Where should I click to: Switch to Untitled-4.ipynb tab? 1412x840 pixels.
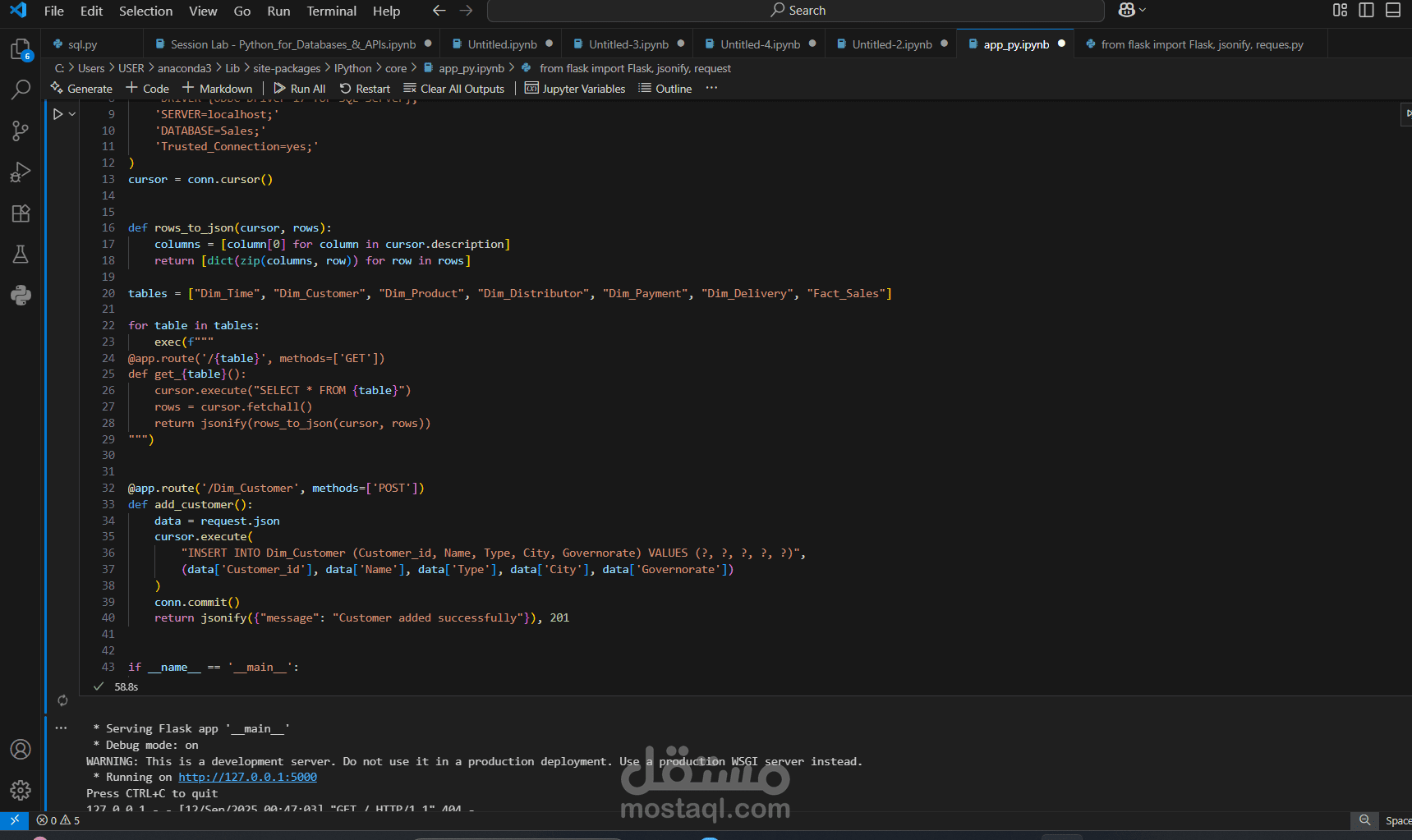tap(760, 44)
